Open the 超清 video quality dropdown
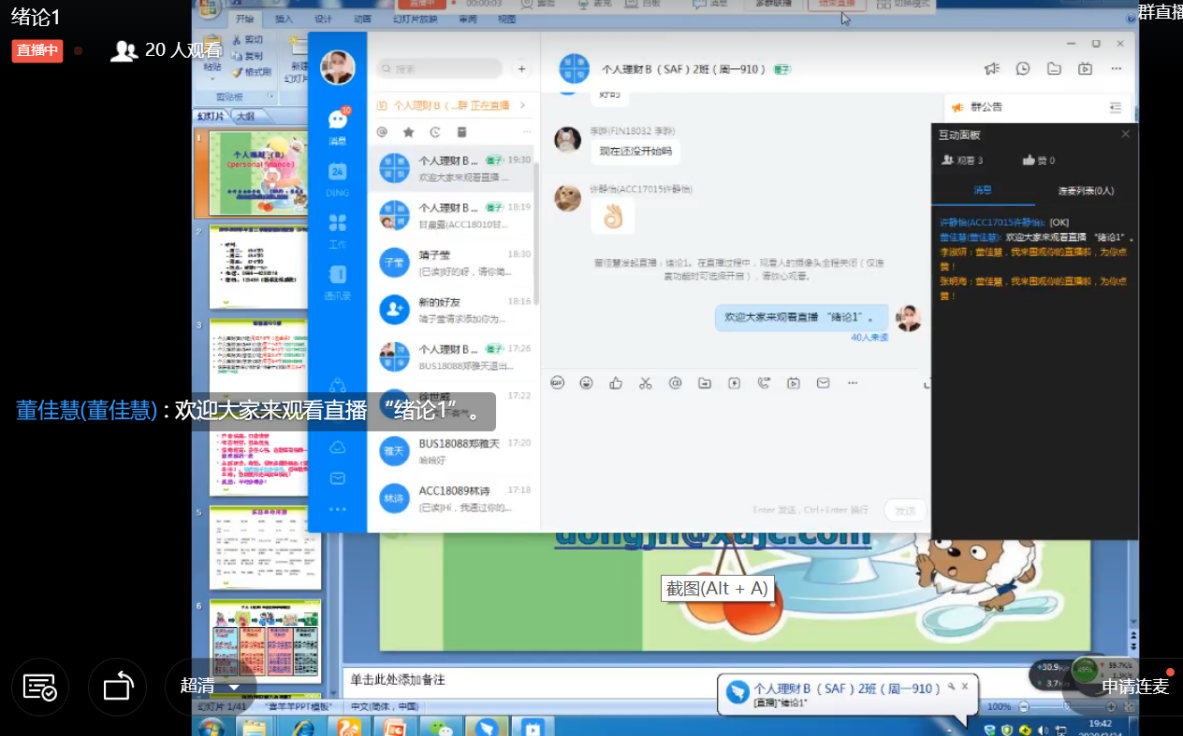1183x736 pixels. click(210, 686)
